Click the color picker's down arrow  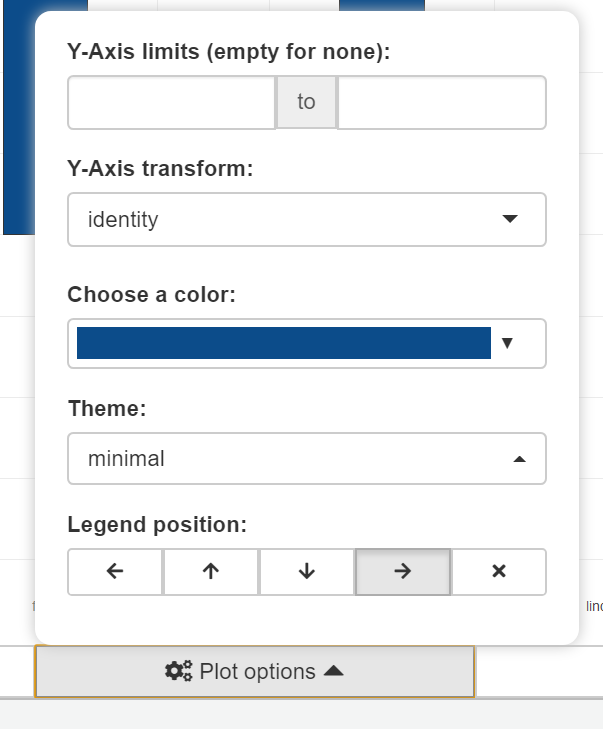507,343
